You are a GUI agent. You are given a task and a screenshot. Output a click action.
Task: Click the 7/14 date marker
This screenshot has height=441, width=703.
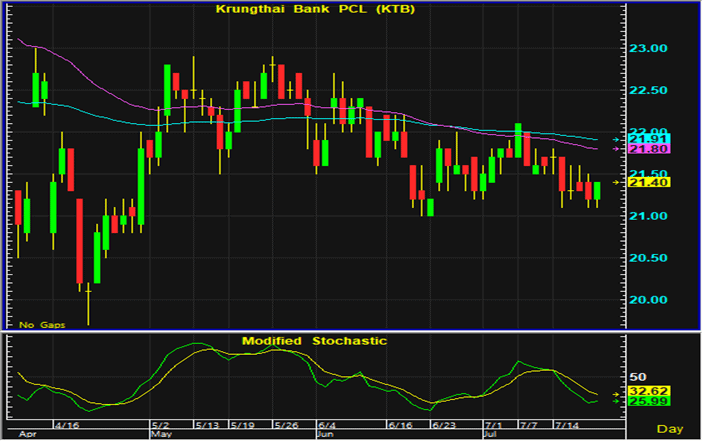click(566, 425)
